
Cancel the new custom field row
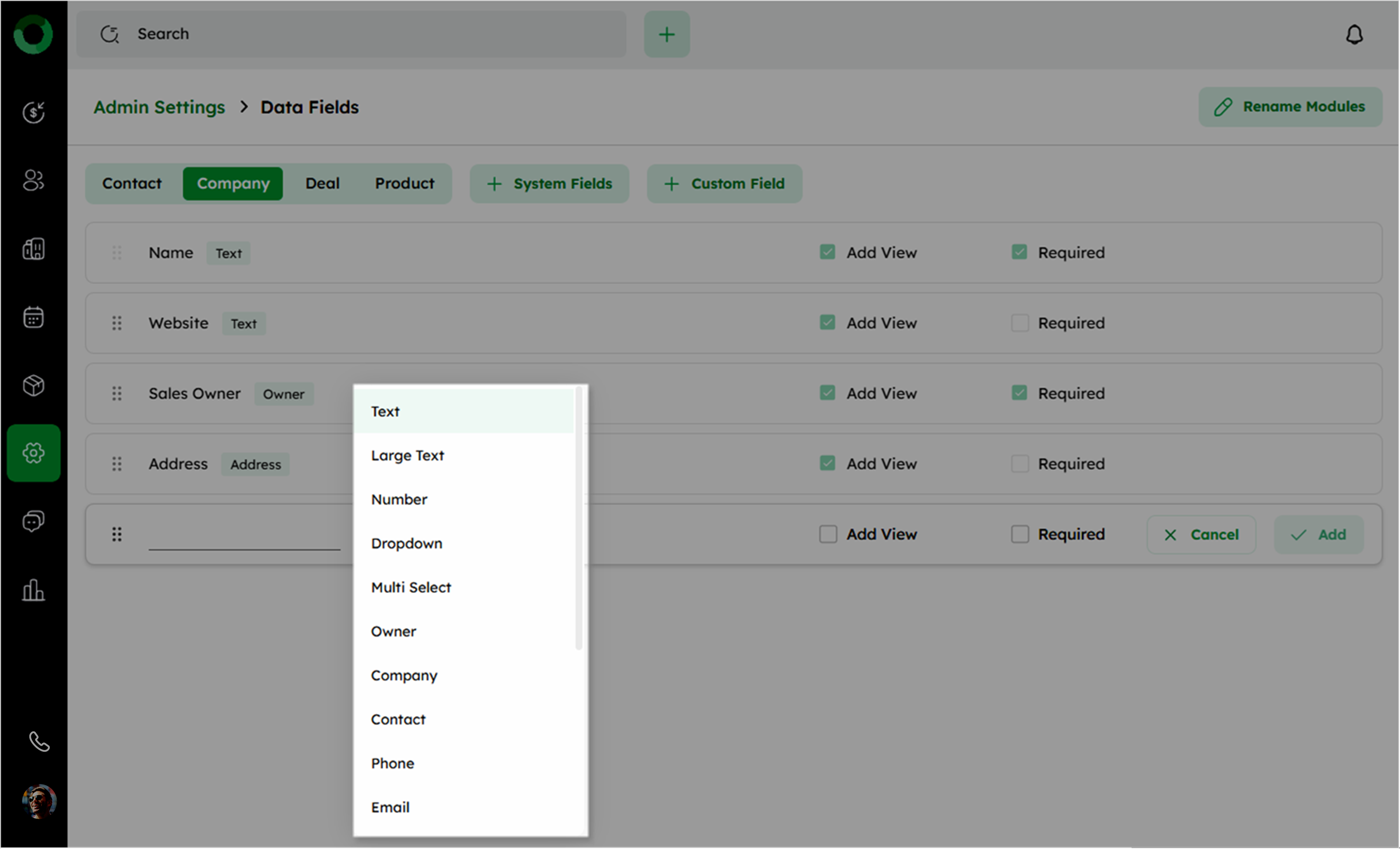pyautogui.click(x=1200, y=534)
